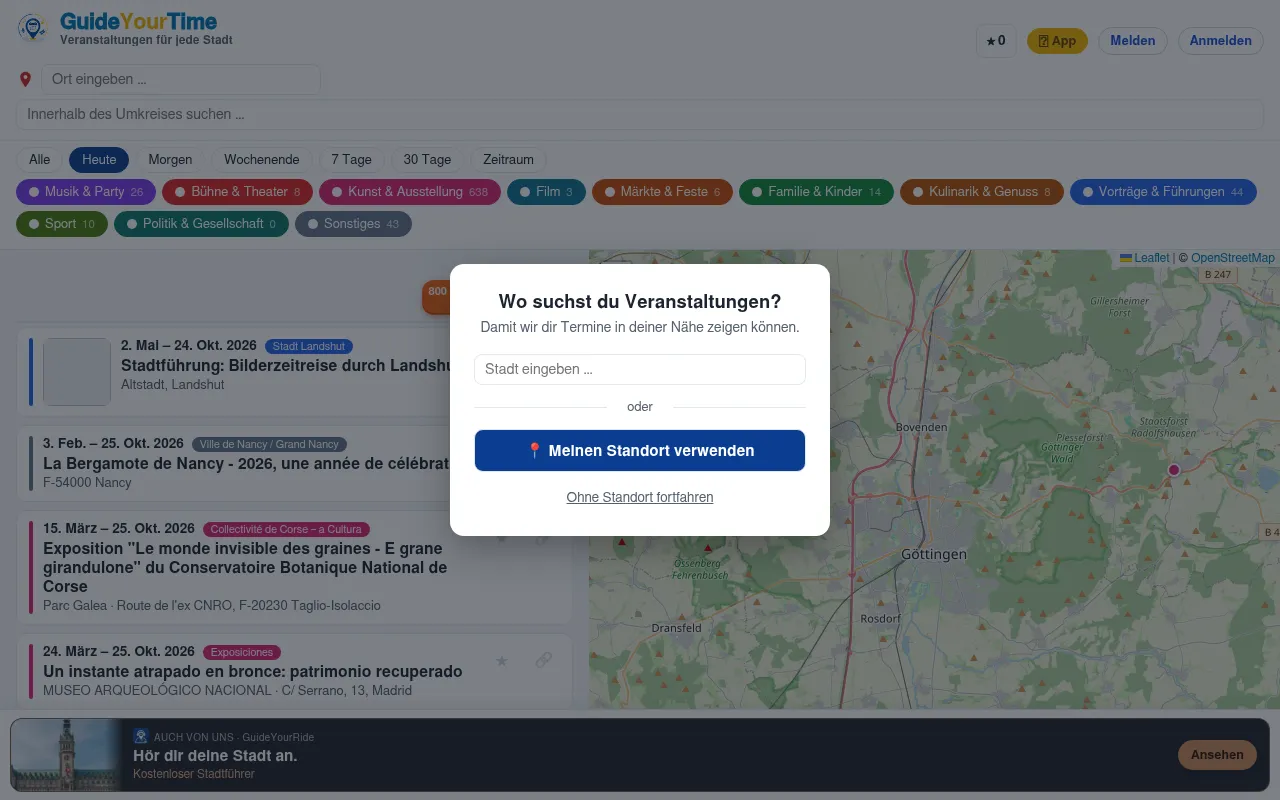Switch to the Morgen time filter
The width and height of the screenshot is (1280, 800).
(x=170, y=160)
